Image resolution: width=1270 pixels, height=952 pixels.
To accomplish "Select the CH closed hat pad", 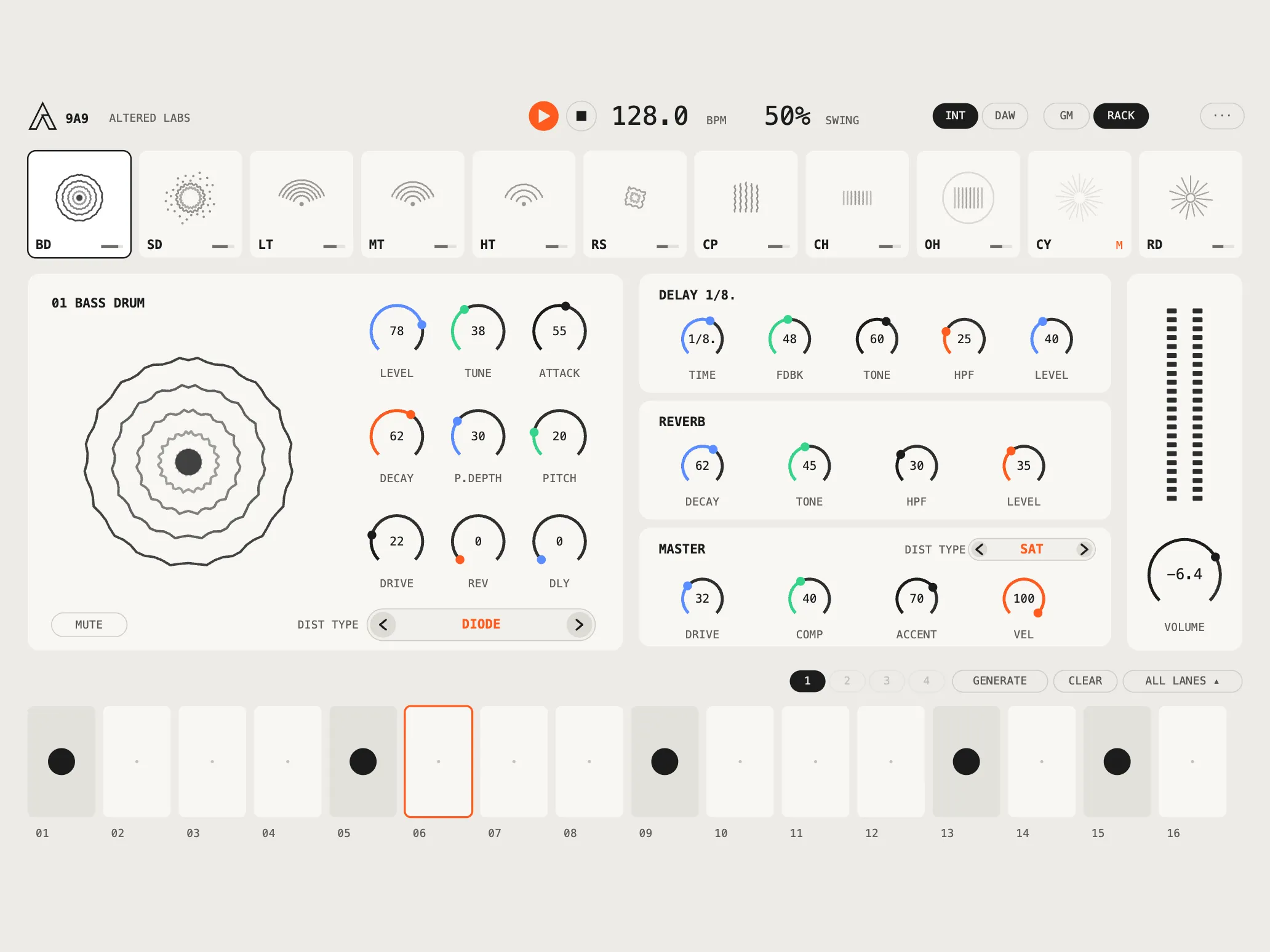I will pos(857,204).
